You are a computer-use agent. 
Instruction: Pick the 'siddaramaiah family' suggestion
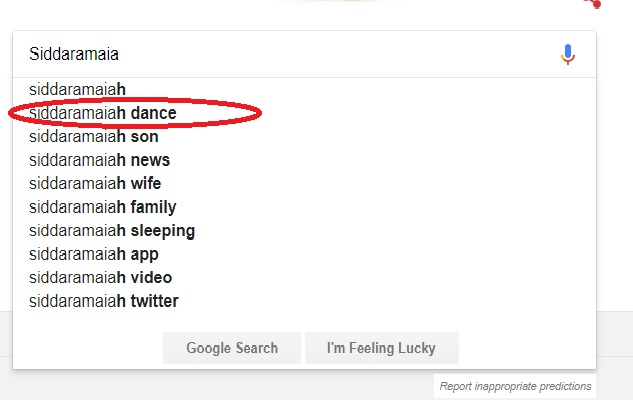[304, 207]
